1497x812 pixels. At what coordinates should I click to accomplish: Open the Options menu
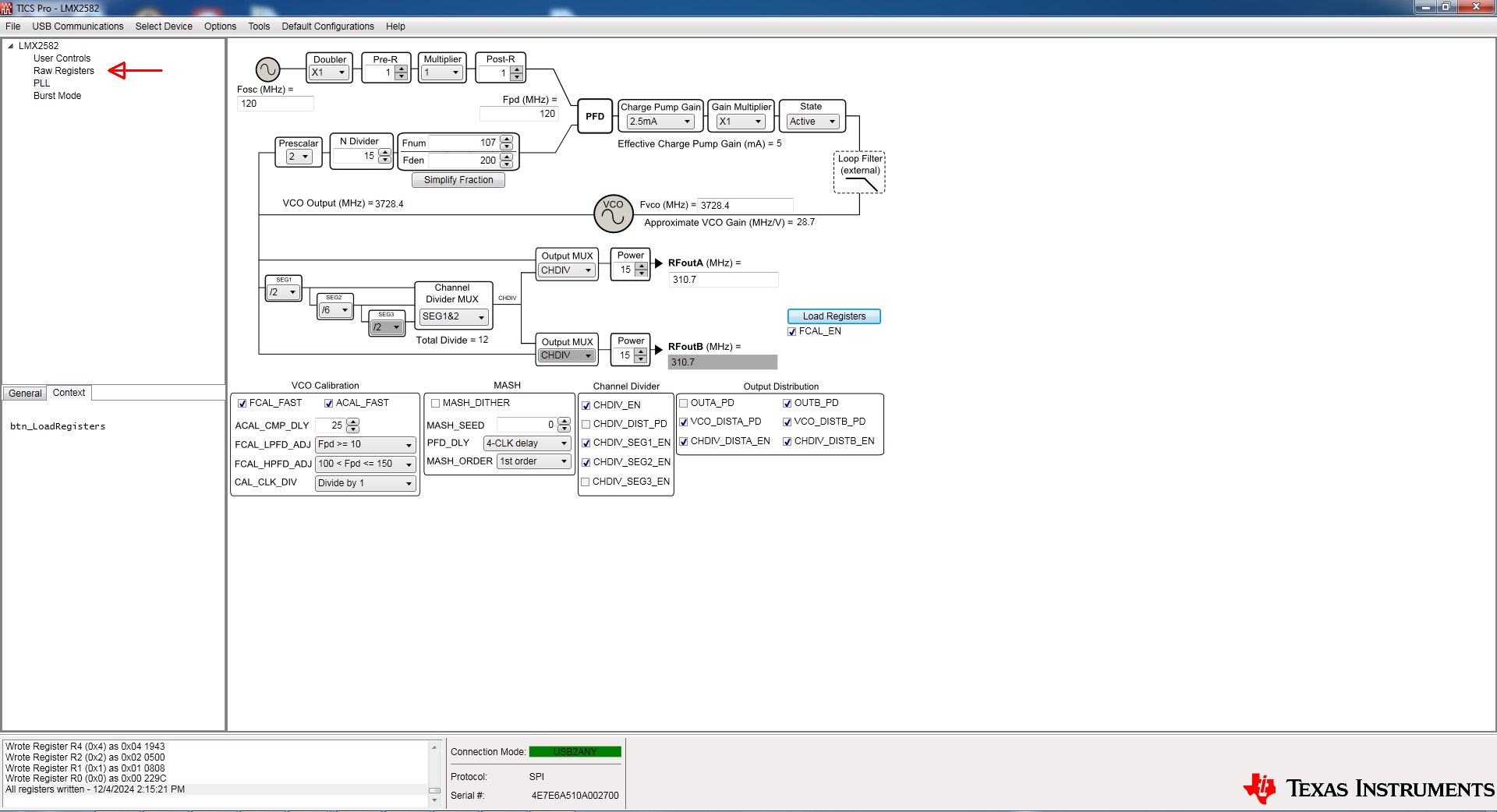[x=221, y=26]
